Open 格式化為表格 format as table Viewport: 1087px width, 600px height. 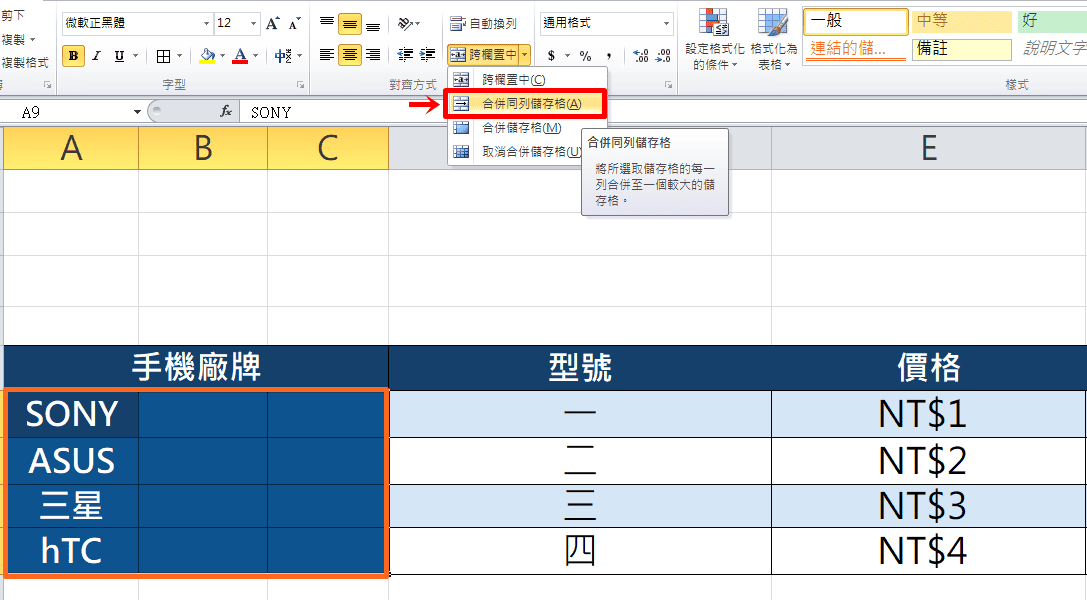tap(774, 39)
